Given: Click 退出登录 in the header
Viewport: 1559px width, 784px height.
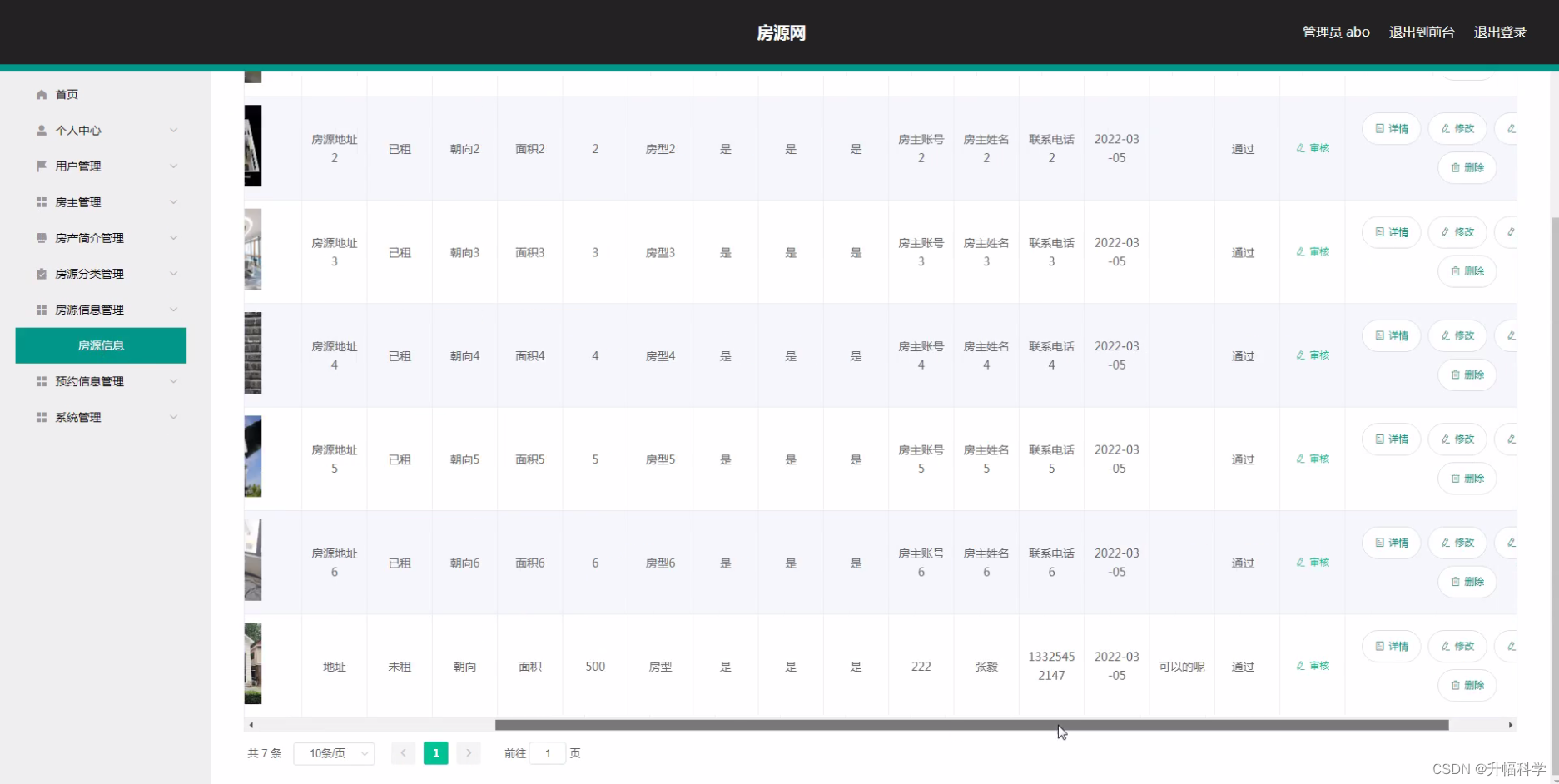Looking at the screenshot, I should tap(1500, 32).
